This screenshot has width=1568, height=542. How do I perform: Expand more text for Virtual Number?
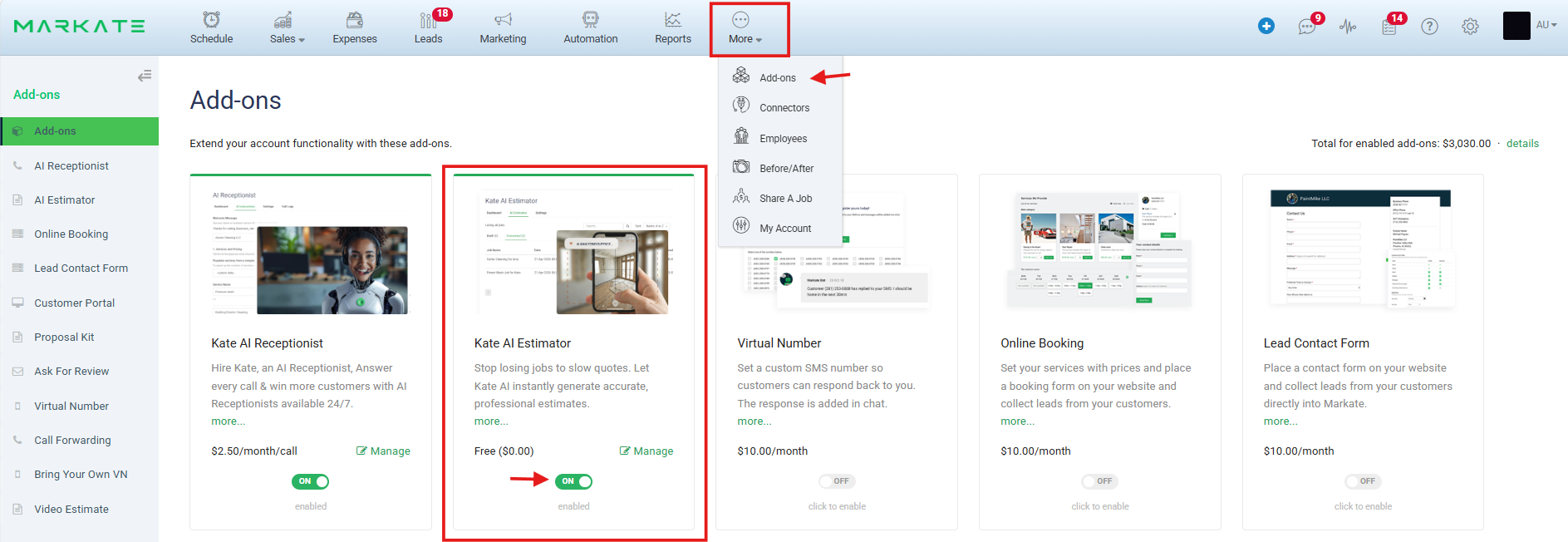(755, 421)
